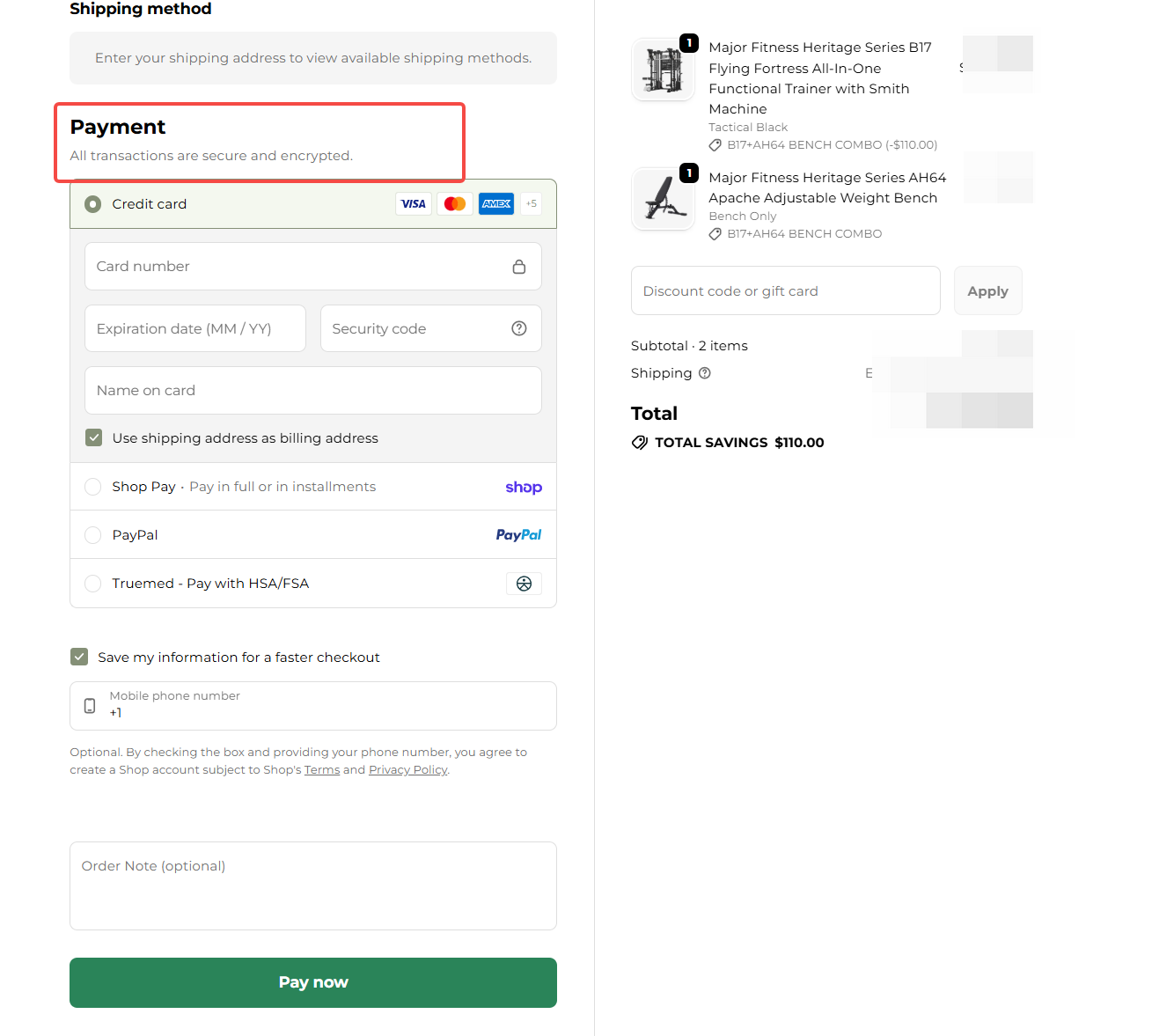Screen dimensions: 1174x1036
Task: Click the Amex card logo
Action: (x=496, y=204)
